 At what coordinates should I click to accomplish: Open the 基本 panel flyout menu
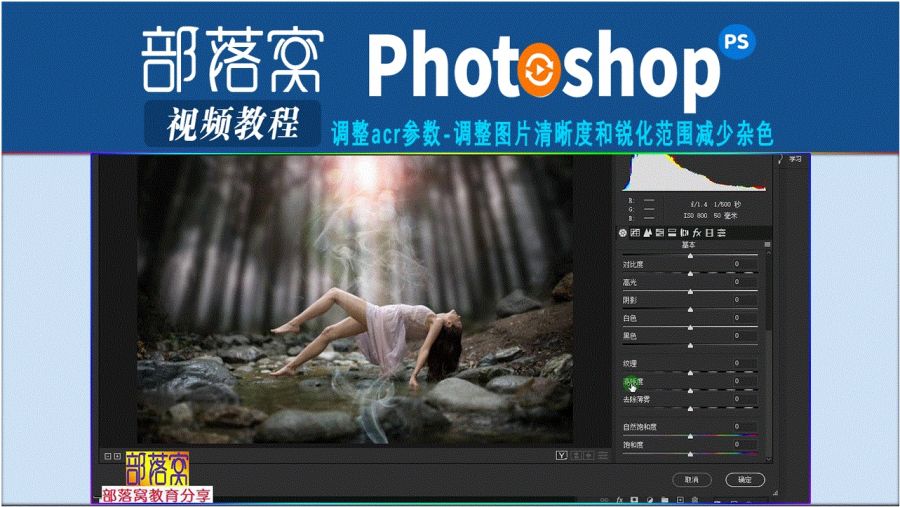(767, 245)
